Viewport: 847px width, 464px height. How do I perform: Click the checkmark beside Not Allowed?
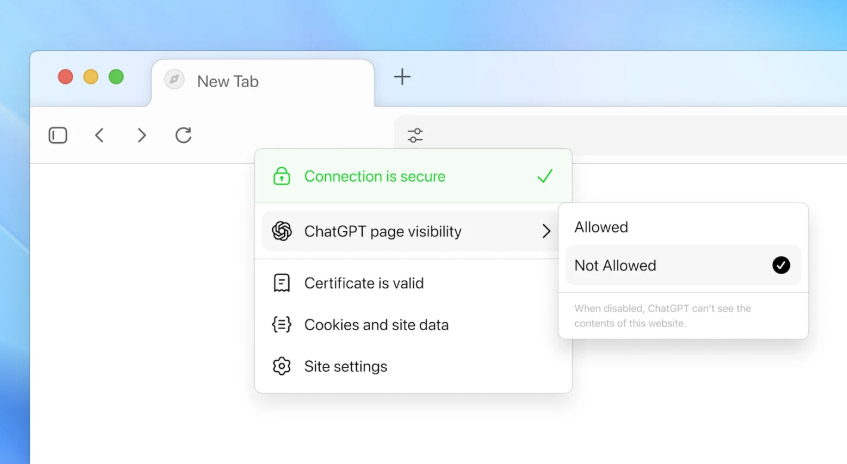click(x=781, y=265)
